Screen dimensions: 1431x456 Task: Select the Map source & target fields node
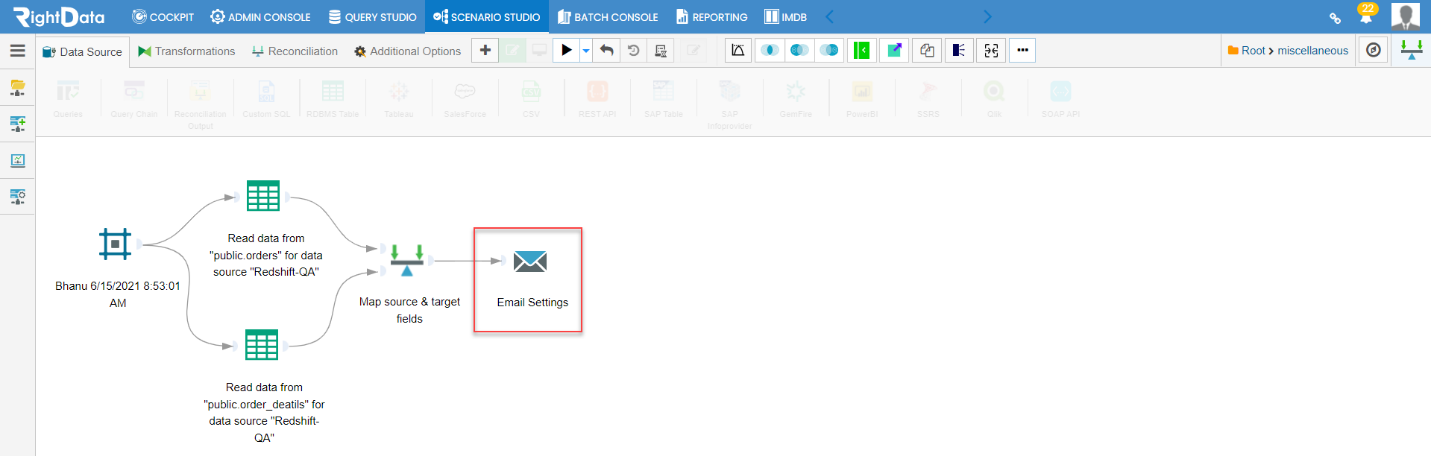pos(406,260)
